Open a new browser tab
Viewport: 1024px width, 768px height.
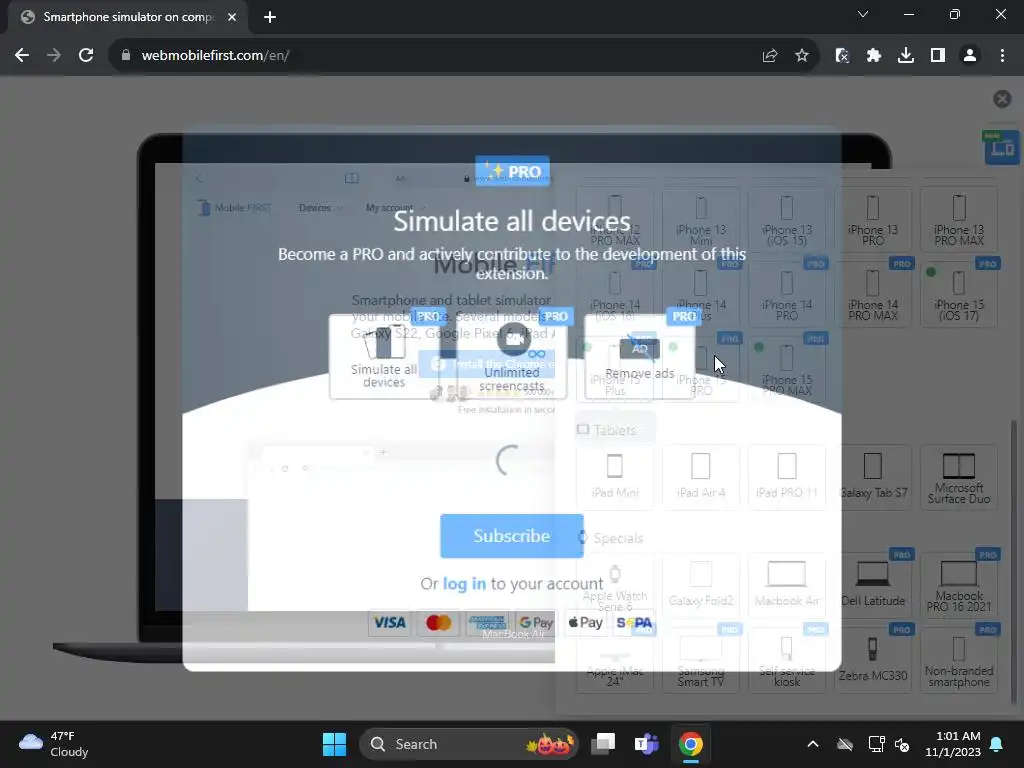coord(270,17)
